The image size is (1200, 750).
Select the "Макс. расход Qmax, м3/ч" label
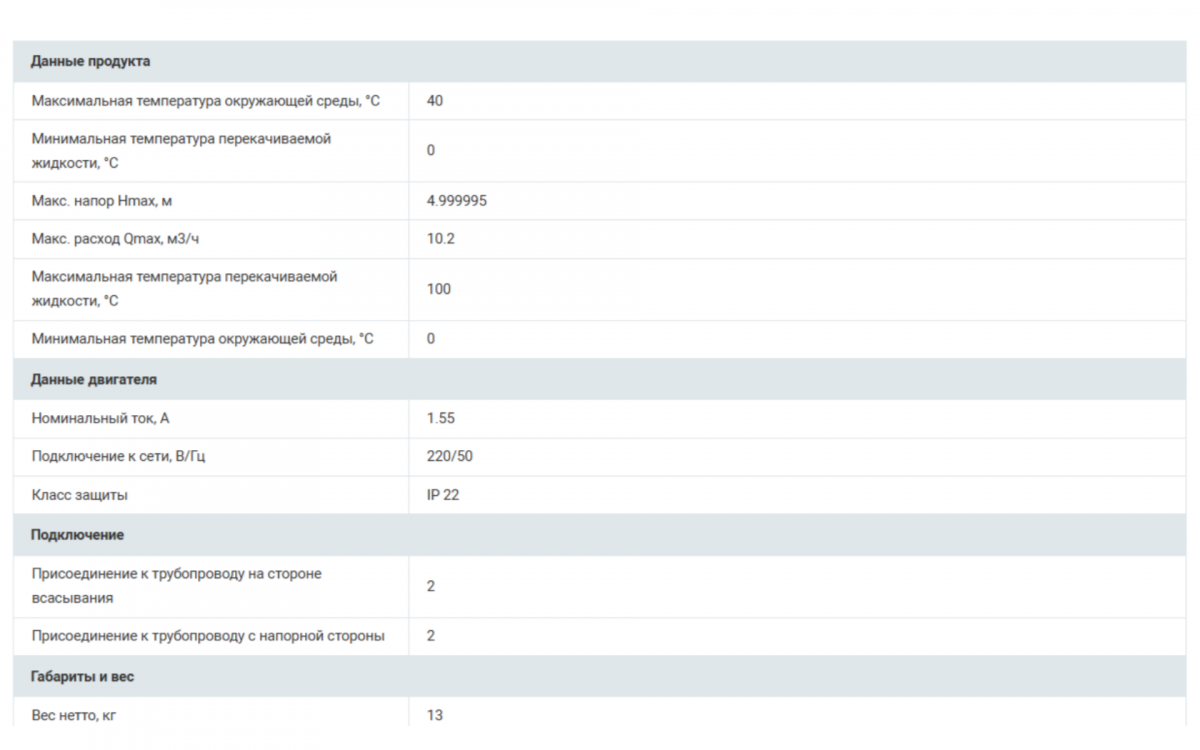click(x=122, y=239)
